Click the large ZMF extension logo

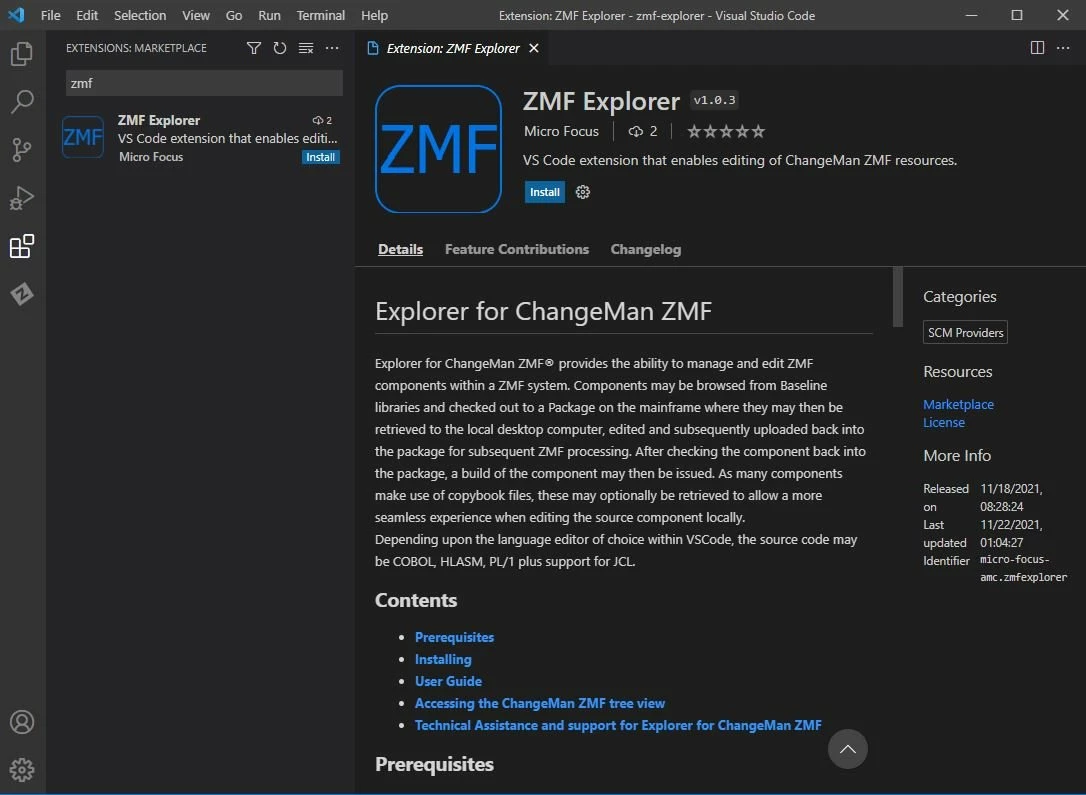pos(438,149)
